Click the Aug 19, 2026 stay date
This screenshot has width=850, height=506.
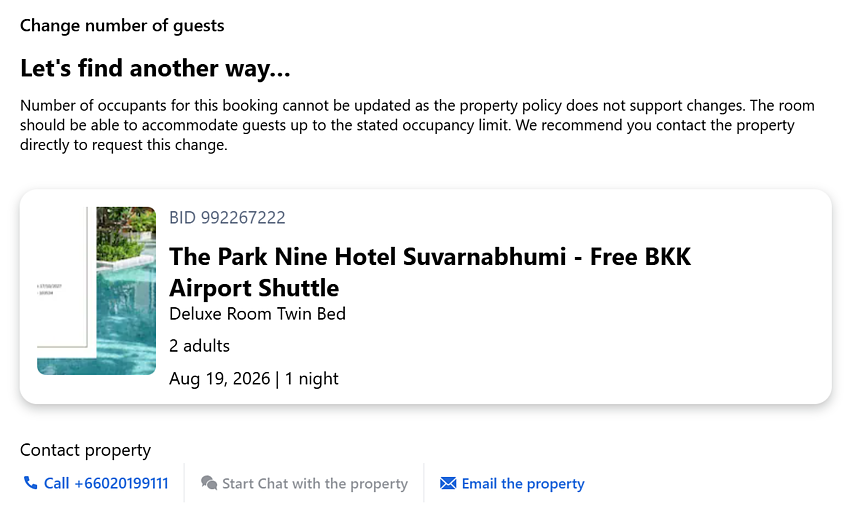point(220,378)
